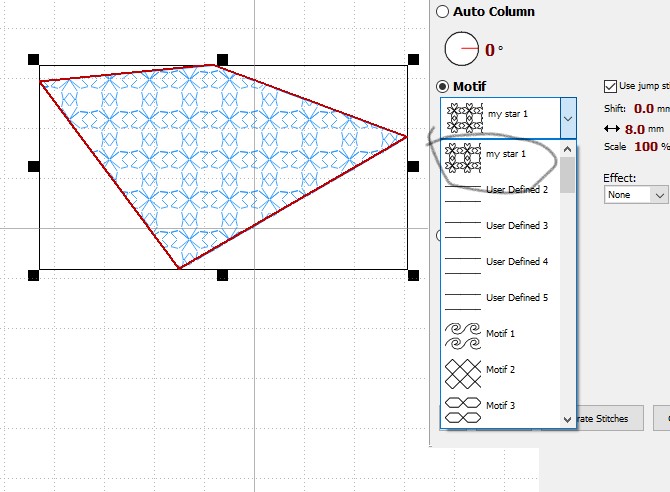Choose User Defined 5 motif

point(500,301)
